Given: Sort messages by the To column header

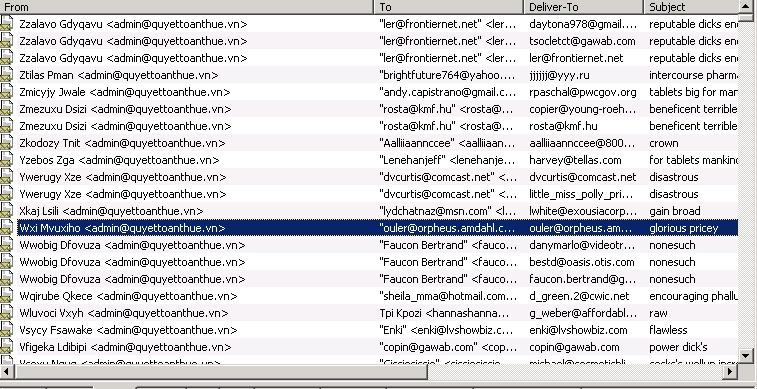Looking at the screenshot, I should point(449,7).
